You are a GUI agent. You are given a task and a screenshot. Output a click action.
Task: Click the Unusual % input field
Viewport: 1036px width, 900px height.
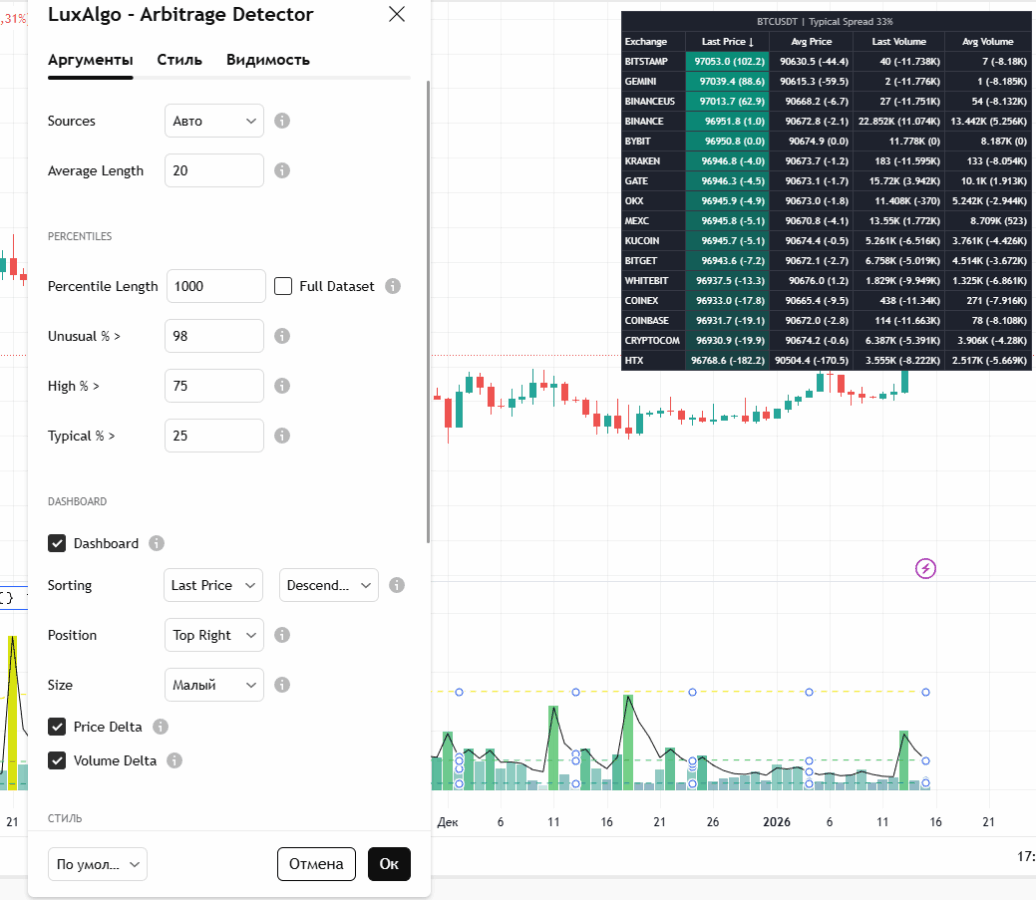point(214,336)
